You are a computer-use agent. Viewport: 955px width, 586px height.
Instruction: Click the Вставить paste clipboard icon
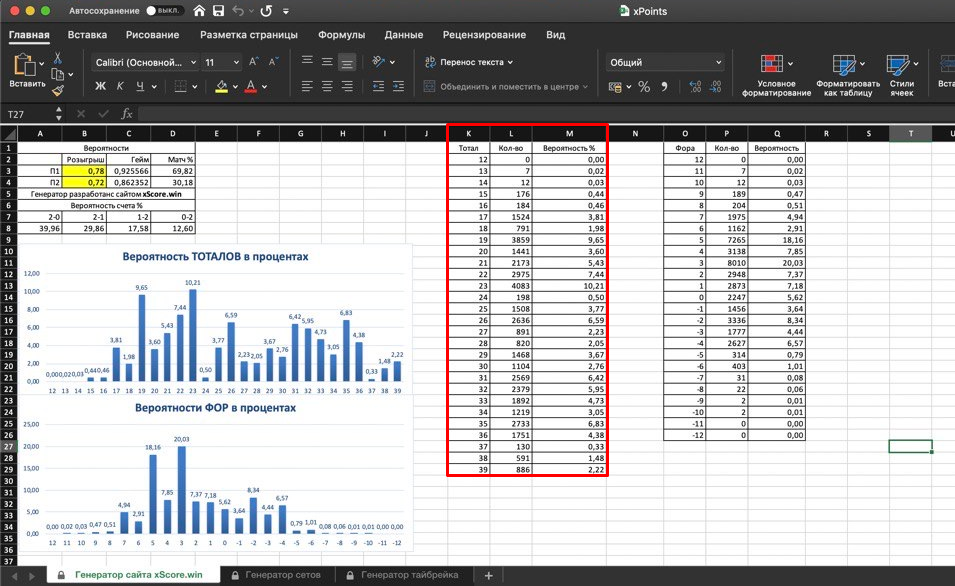(x=24, y=65)
